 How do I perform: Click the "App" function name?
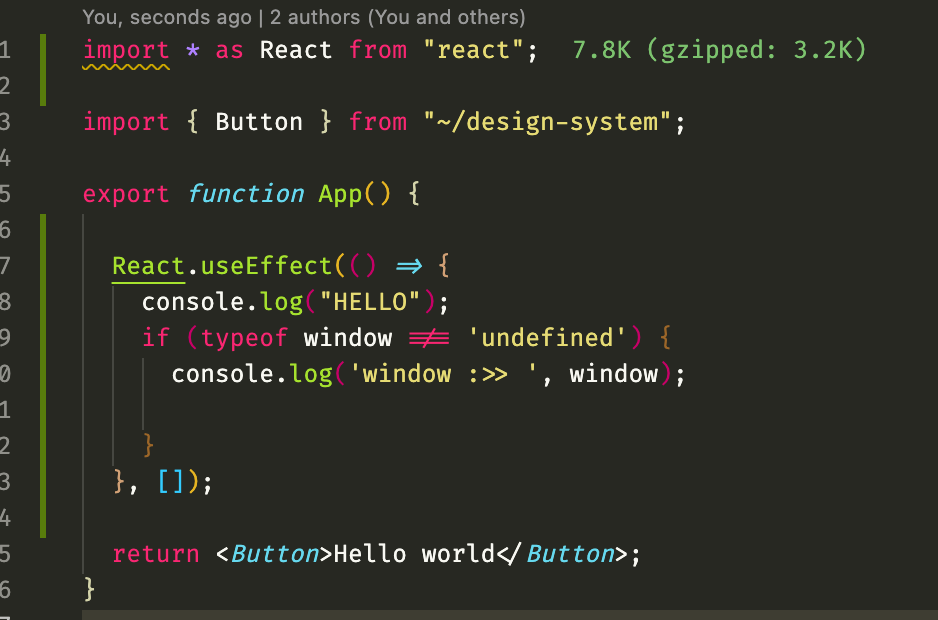coord(340,194)
